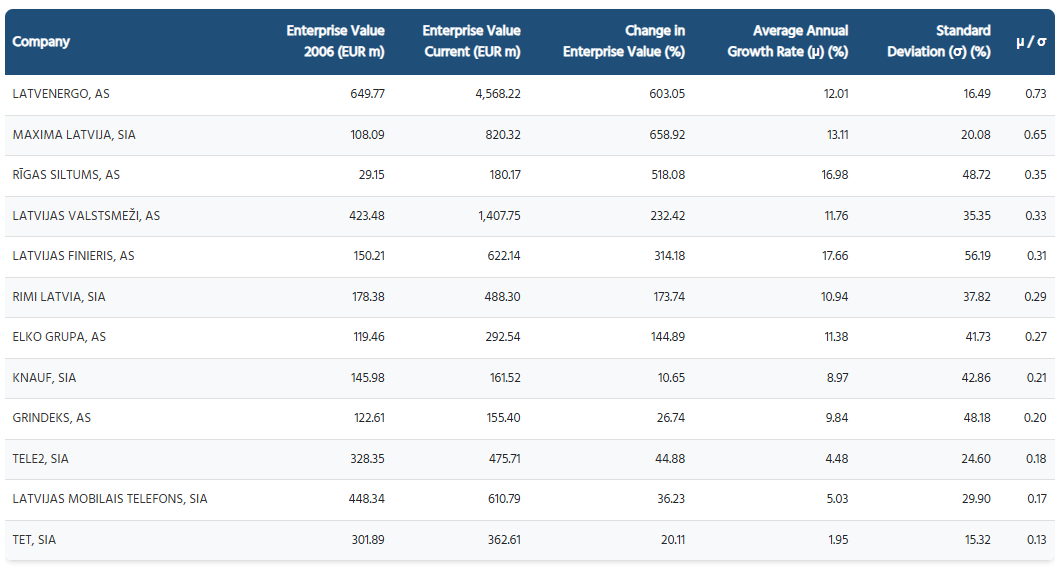The width and height of the screenshot is (1062, 572).
Task: Sort by the Company column header
Action: 41,42
